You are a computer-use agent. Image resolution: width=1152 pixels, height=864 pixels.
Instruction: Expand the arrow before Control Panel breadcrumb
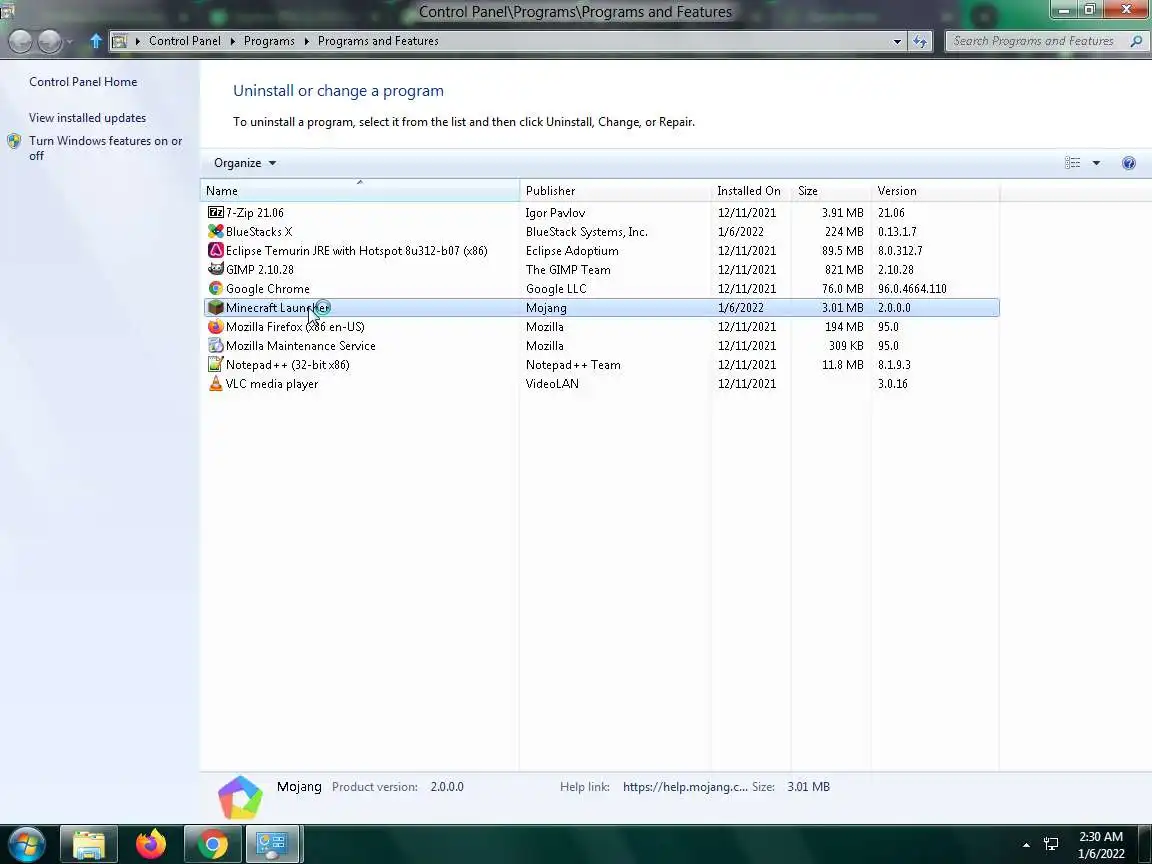point(137,41)
